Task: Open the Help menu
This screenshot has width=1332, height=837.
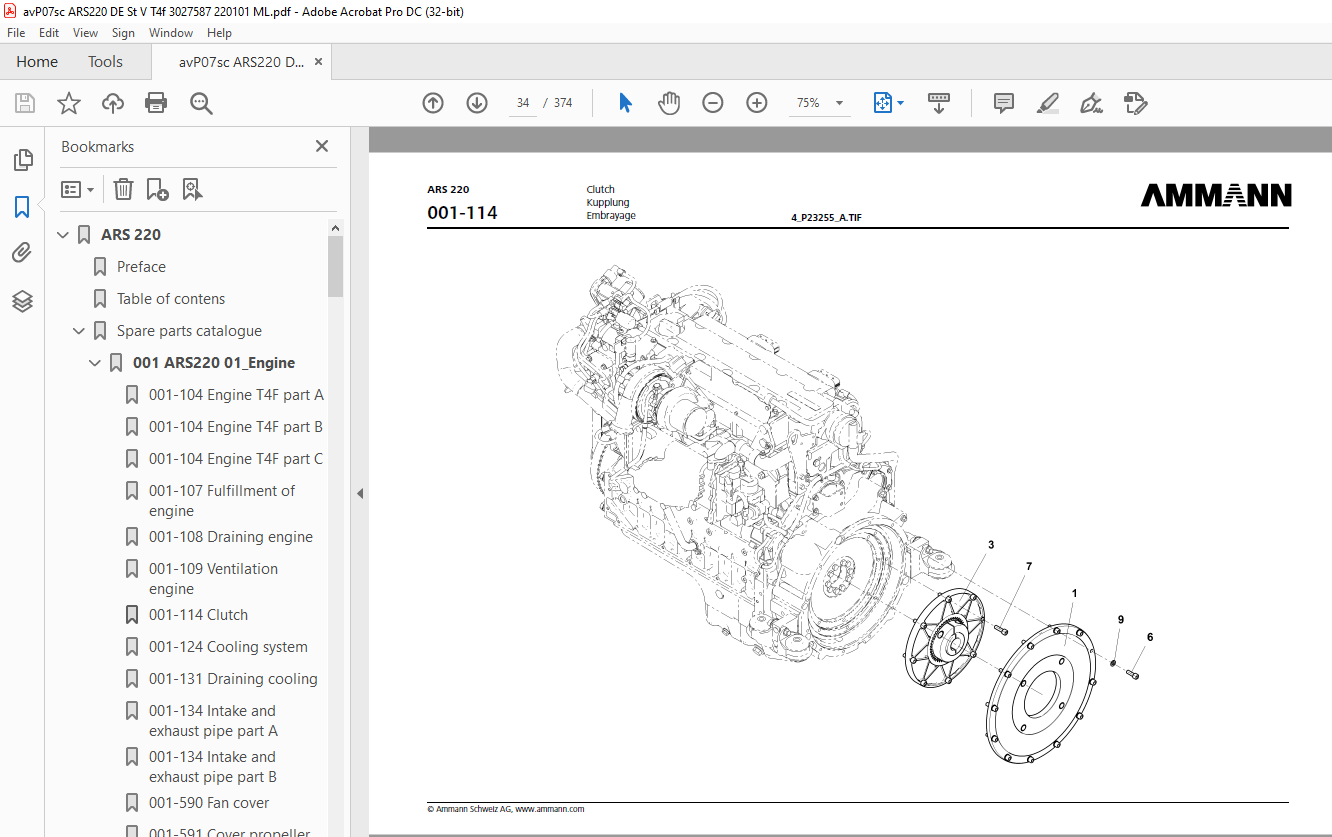Action: pos(219,33)
